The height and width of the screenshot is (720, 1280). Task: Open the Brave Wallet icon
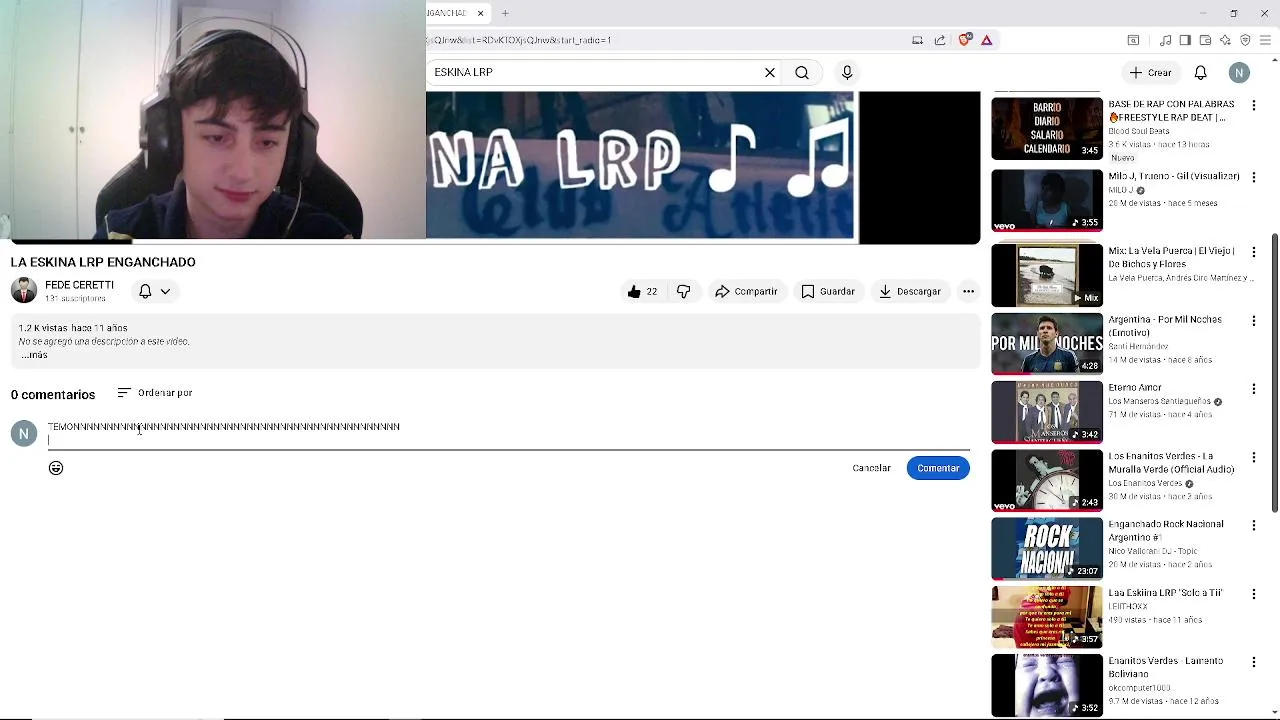click(1205, 40)
